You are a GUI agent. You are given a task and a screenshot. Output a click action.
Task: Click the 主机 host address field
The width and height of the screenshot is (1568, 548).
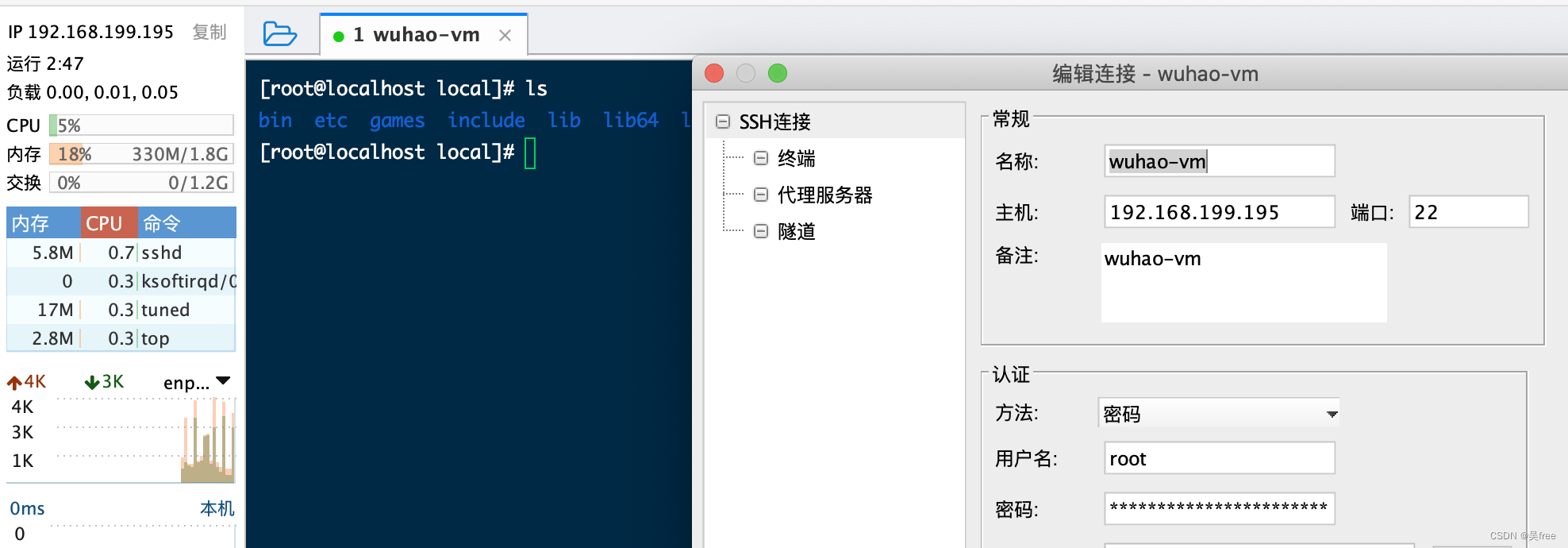tap(1220, 212)
